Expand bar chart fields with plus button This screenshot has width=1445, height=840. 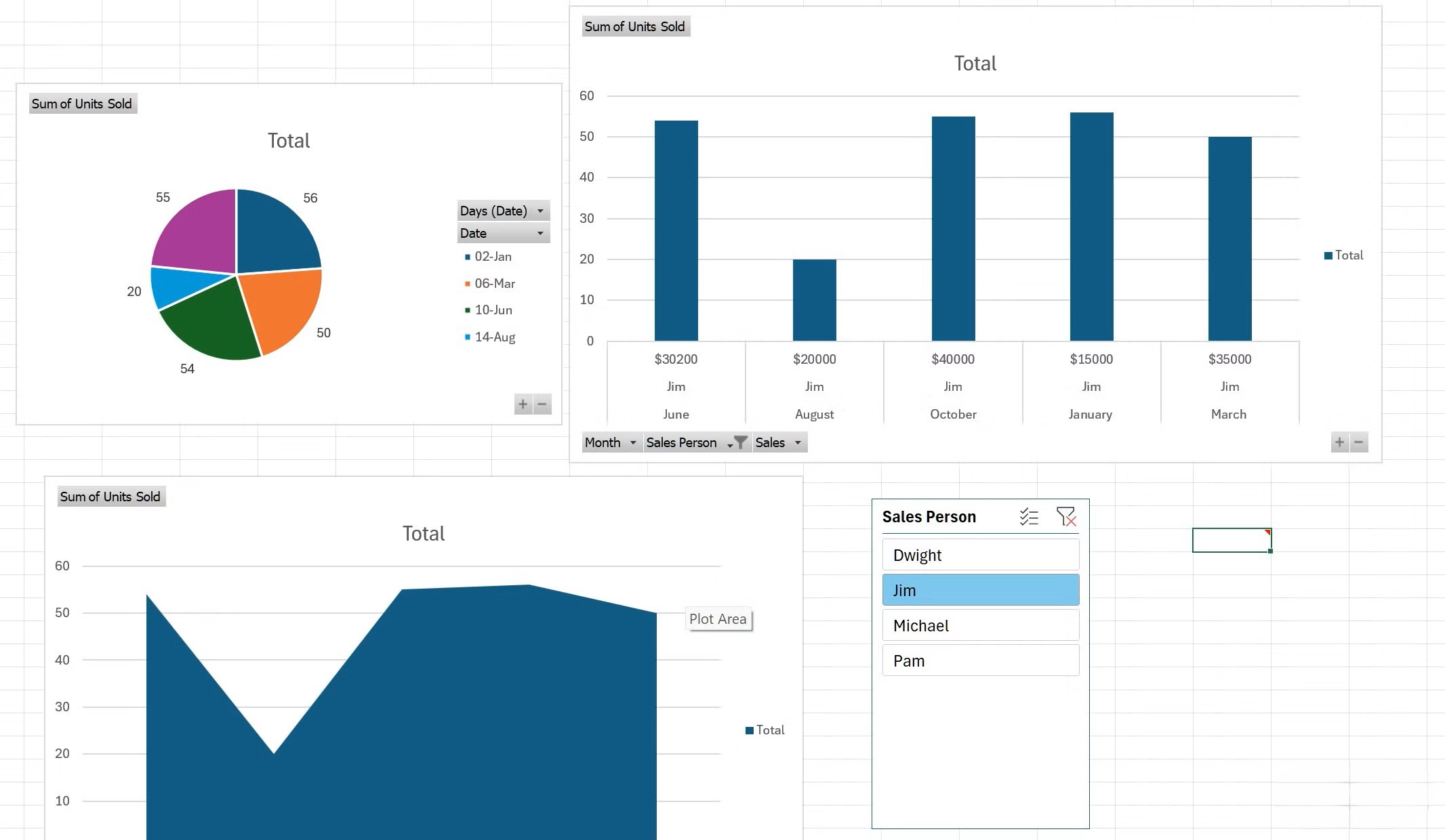[x=1339, y=442]
